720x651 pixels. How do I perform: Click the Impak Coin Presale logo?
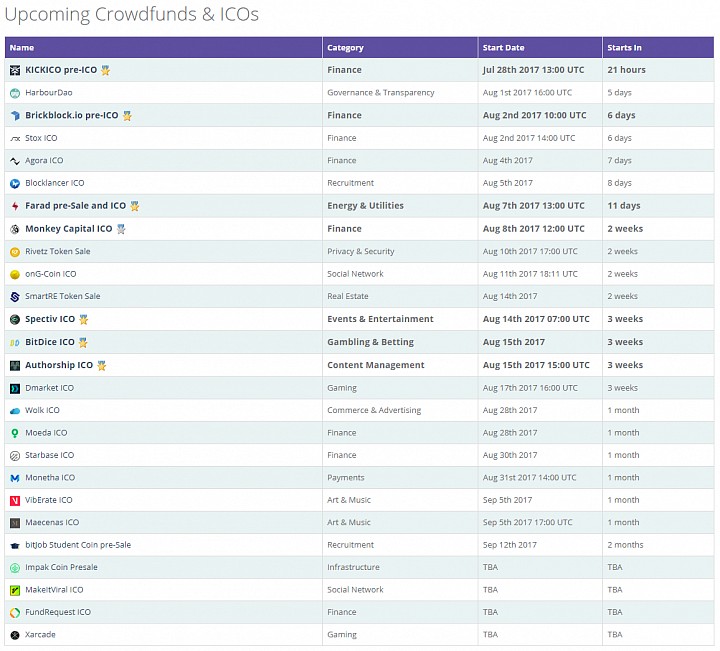(x=15, y=568)
